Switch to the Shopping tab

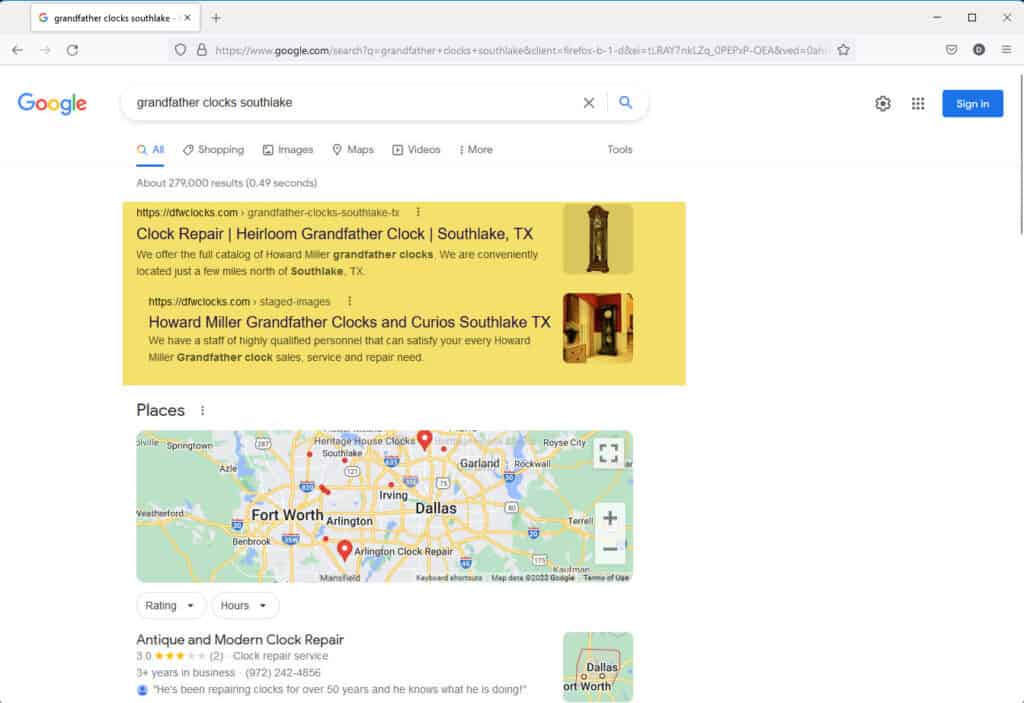(214, 150)
